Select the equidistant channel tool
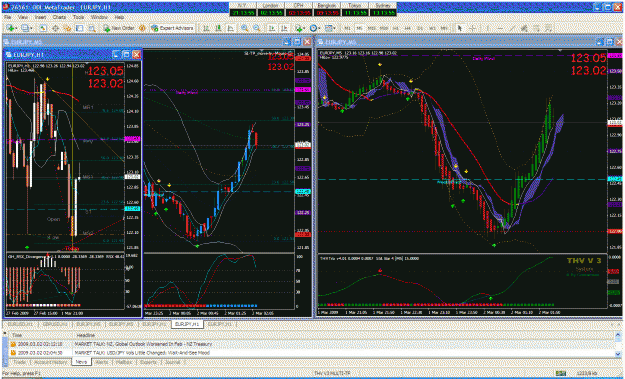625x379 pixels. 525,28
